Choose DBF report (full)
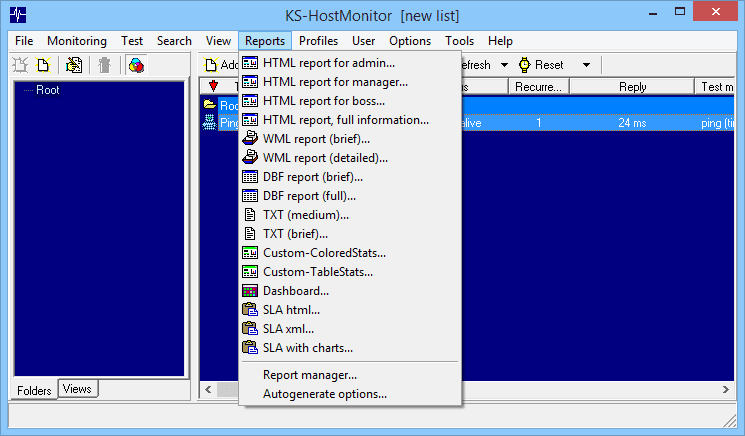Screen dimensions: 745x436 (350, 196)
